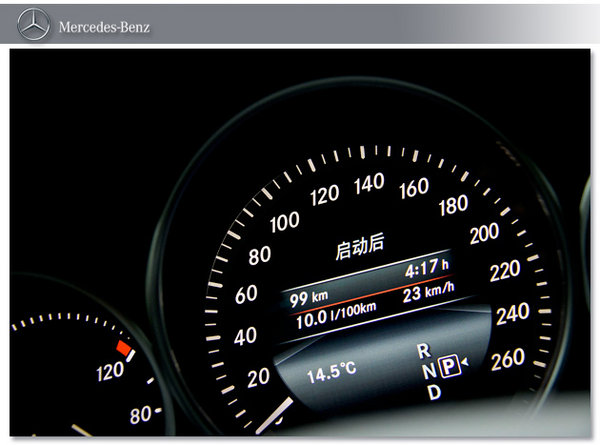This screenshot has height=445, width=600.
Task: Click the 80 numeral on left gauge
Action: click(140, 415)
